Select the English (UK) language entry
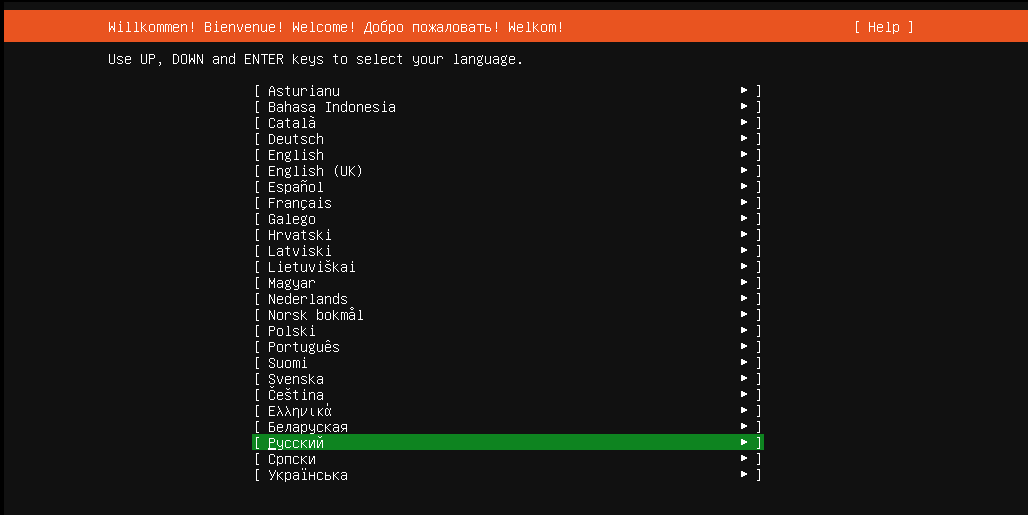The height and width of the screenshot is (515, 1028). (315, 171)
